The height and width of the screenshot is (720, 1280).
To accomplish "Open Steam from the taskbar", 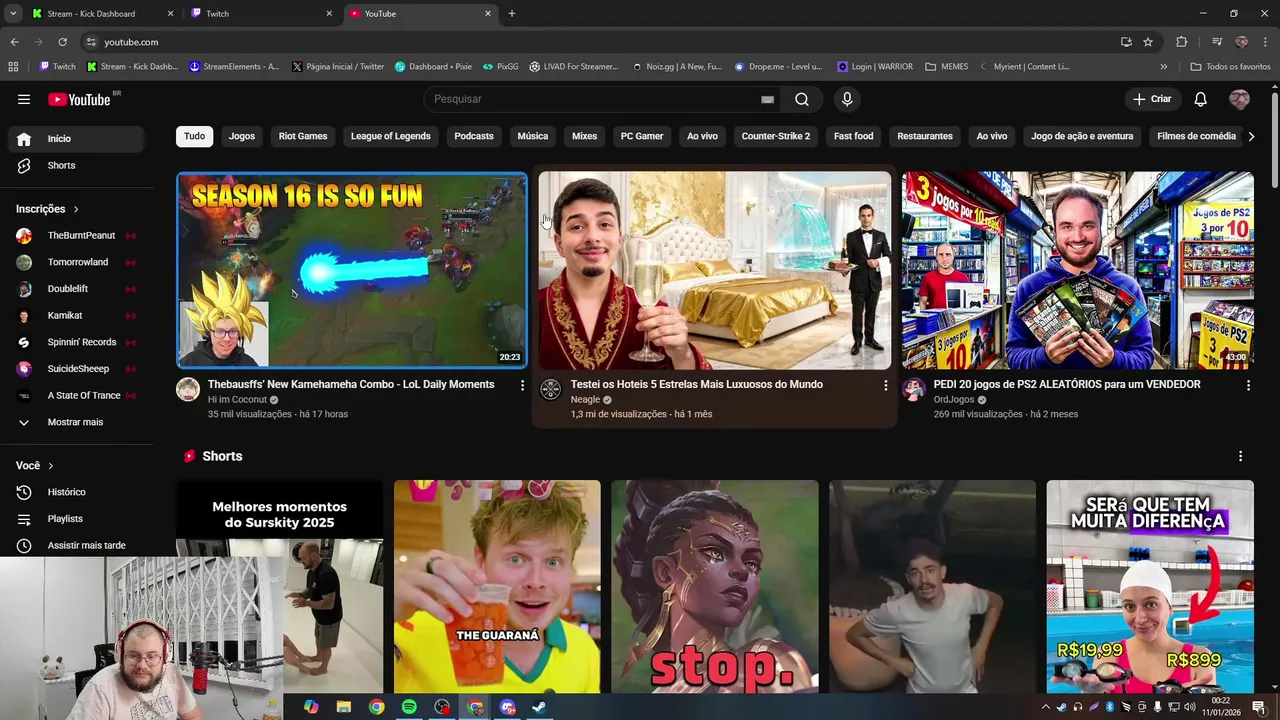I will tap(539, 707).
